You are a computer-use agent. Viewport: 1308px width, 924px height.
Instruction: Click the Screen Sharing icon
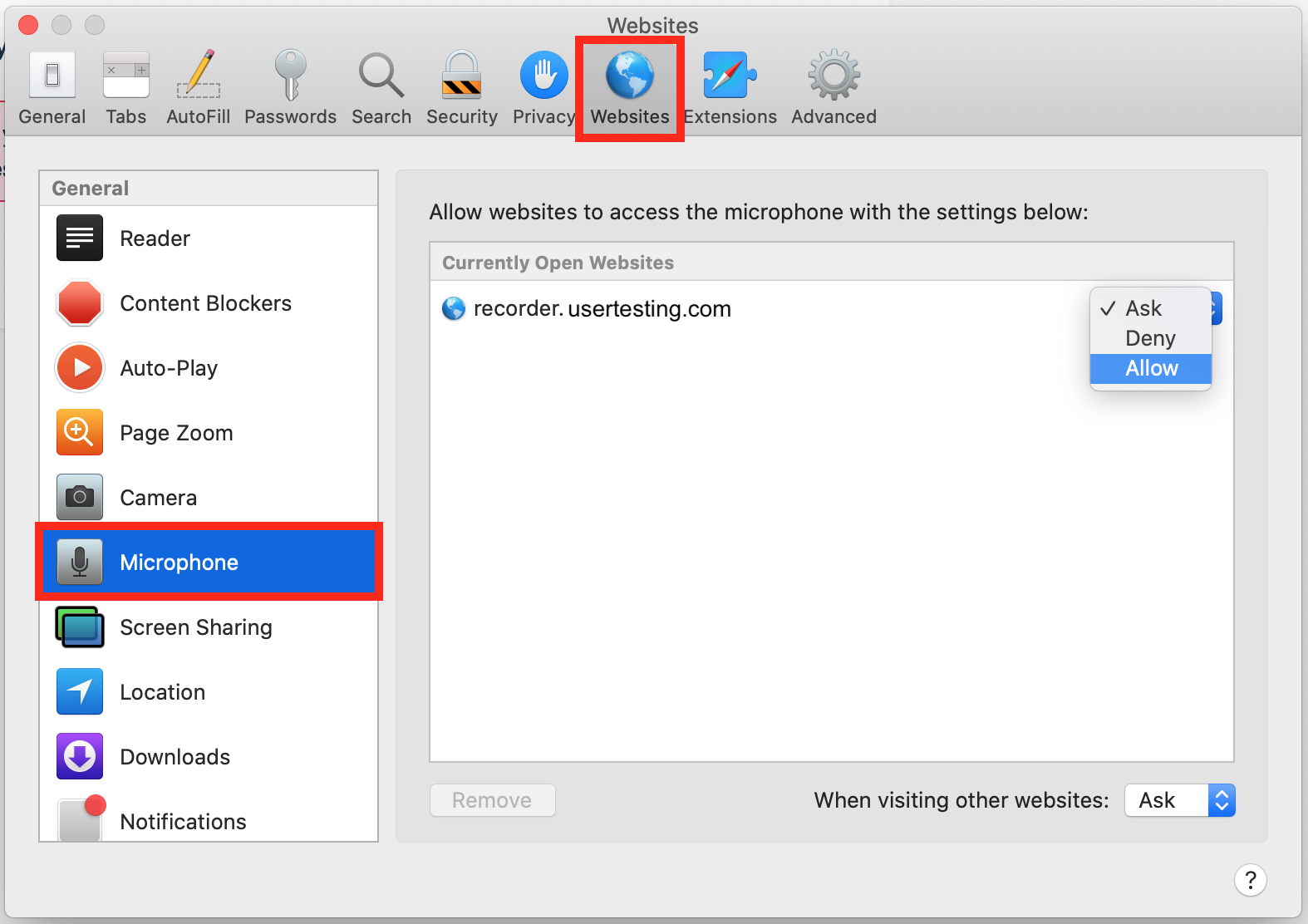[x=80, y=627]
